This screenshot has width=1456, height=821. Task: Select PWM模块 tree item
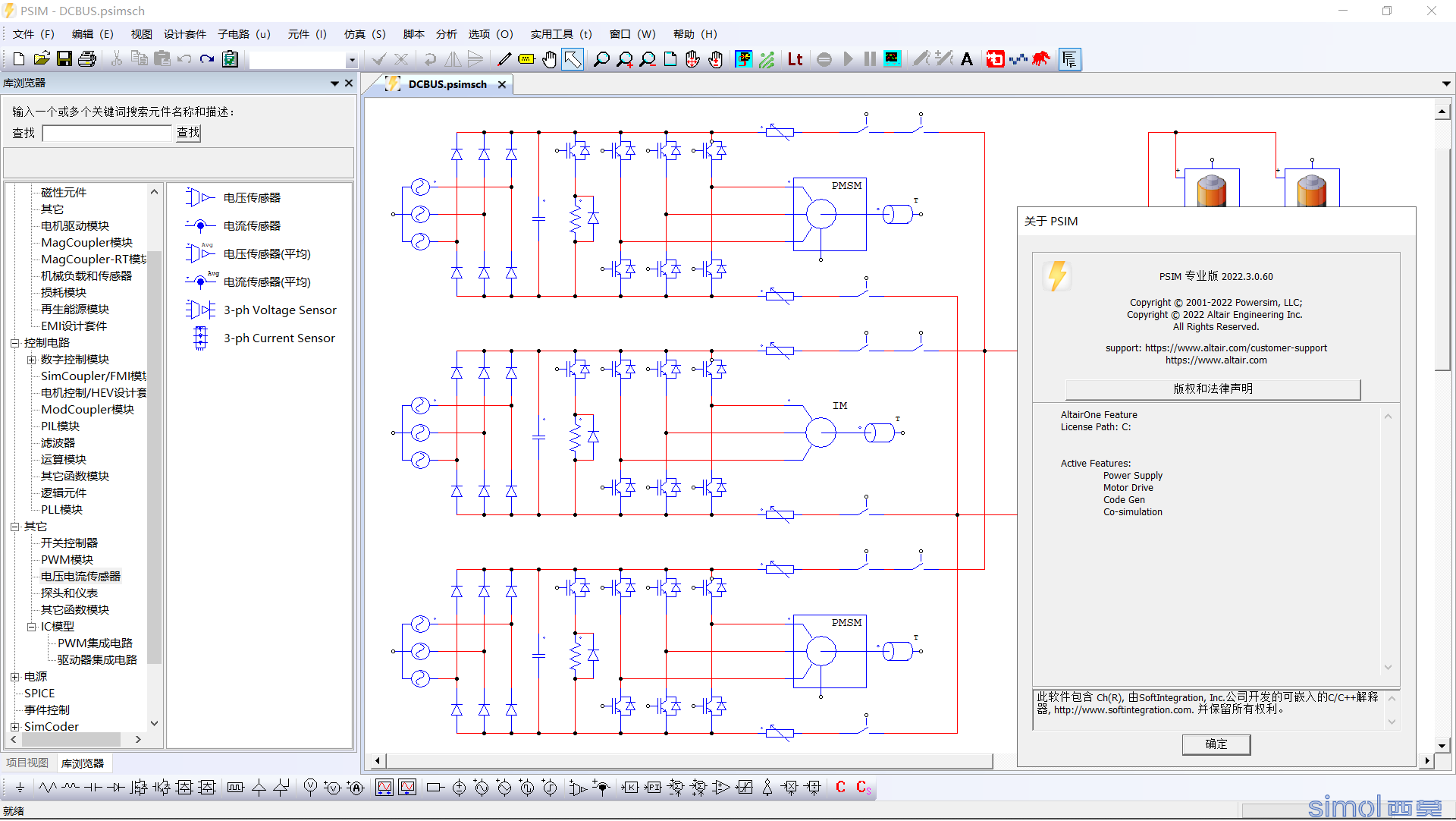click(67, 560)
